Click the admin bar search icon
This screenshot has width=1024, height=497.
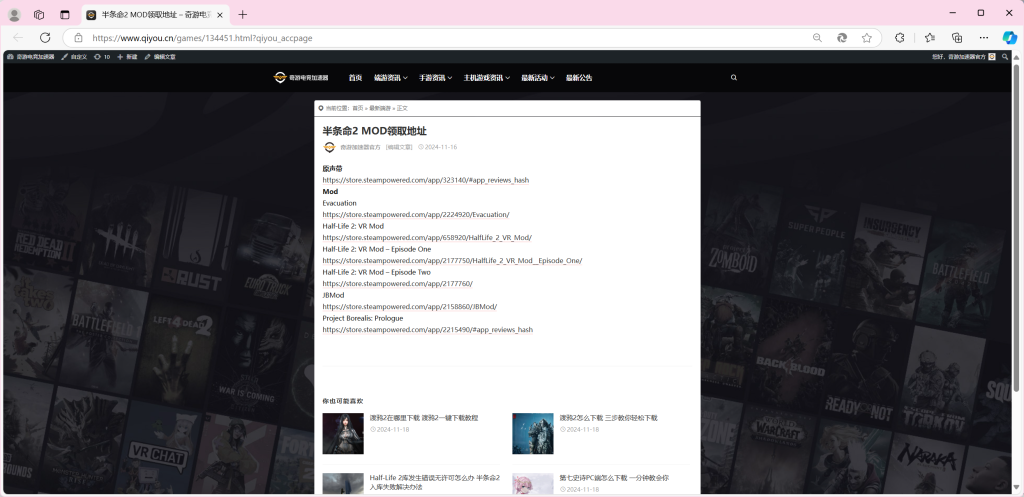[1005, 57]
